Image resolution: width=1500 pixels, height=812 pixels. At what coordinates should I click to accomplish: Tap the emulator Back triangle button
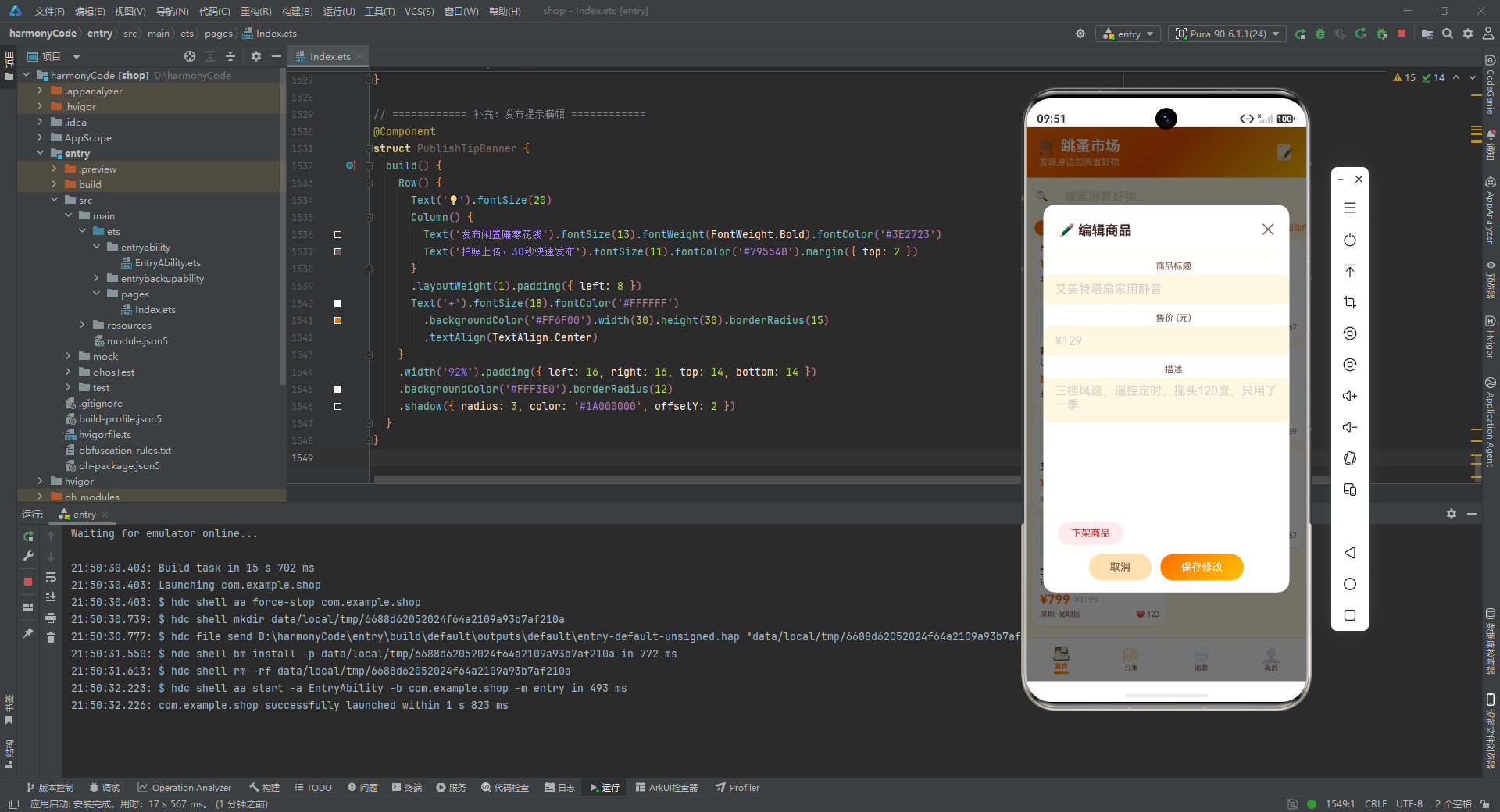click(1350, 553)
